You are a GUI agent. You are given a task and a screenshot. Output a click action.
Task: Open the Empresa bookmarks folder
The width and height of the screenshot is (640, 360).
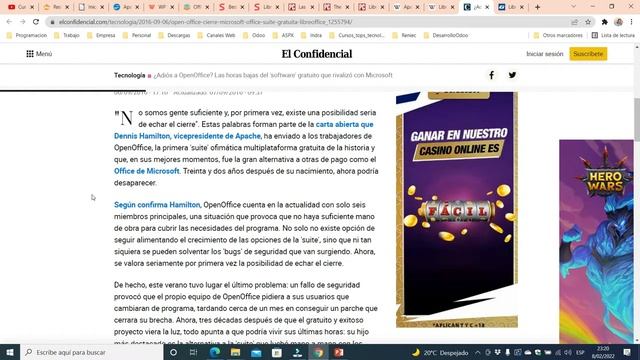tap(101, 36)
